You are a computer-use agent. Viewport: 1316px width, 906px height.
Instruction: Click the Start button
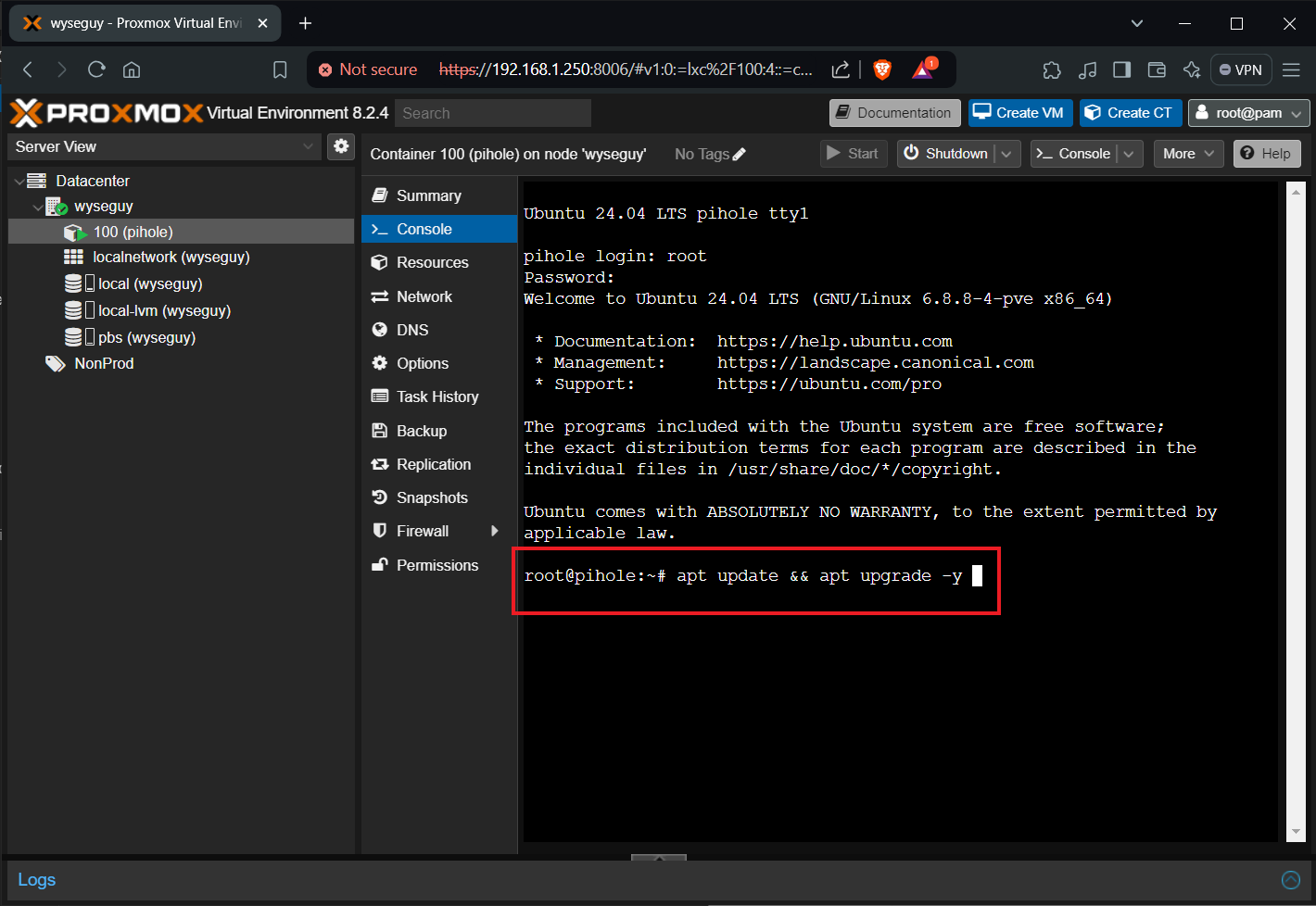[x=854, y=154]
